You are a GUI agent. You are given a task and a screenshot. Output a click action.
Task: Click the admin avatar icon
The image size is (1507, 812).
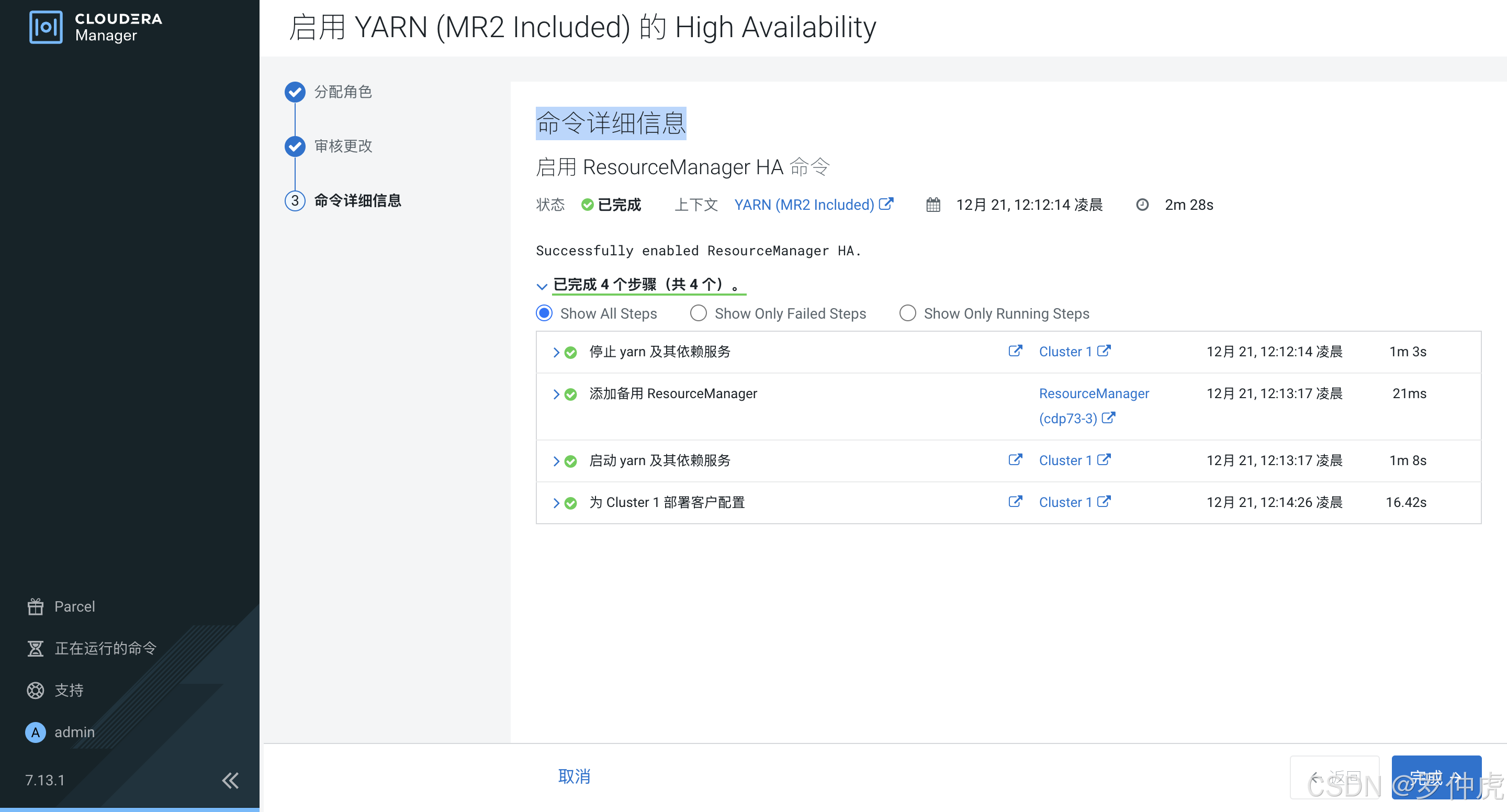point(36,732)
